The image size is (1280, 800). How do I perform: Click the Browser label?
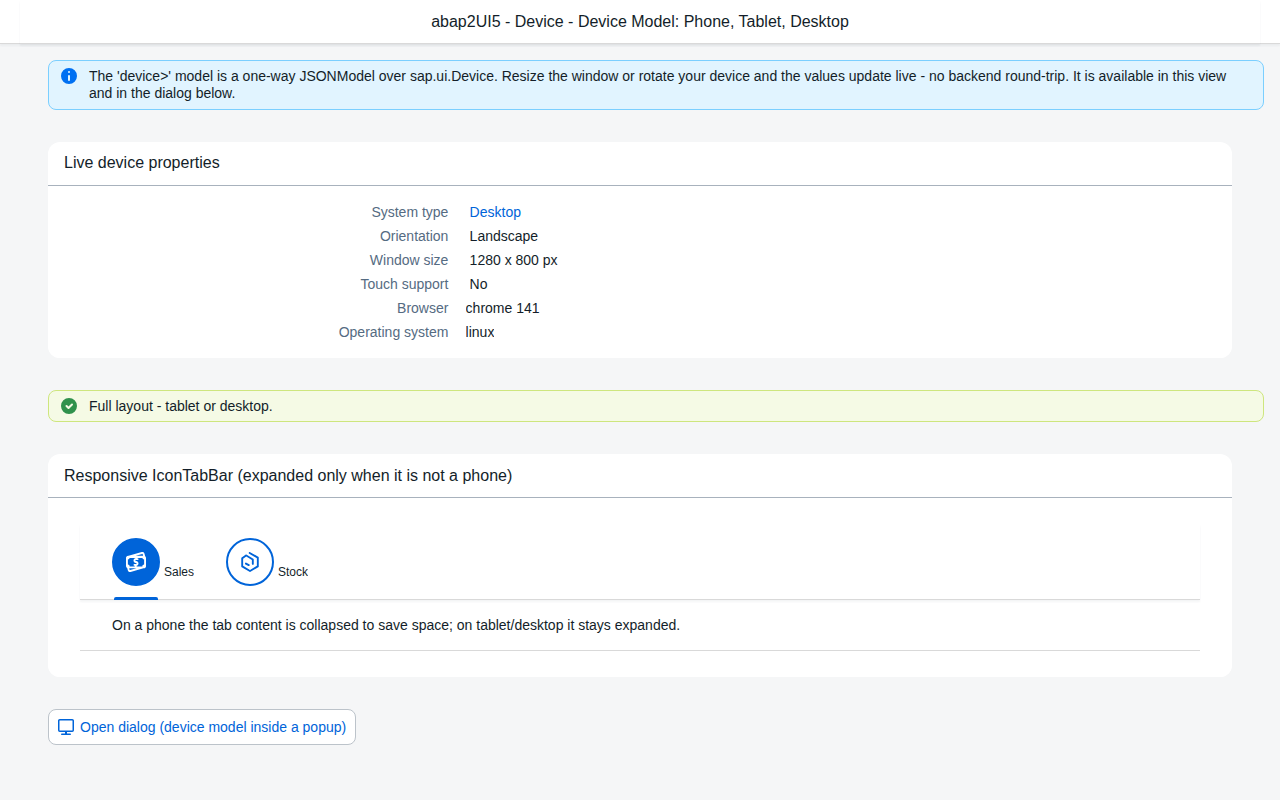[423, 308]
